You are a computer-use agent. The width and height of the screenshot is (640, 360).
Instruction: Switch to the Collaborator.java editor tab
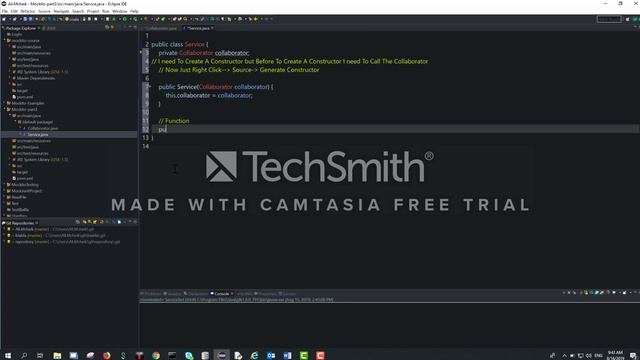coord(160,28)
